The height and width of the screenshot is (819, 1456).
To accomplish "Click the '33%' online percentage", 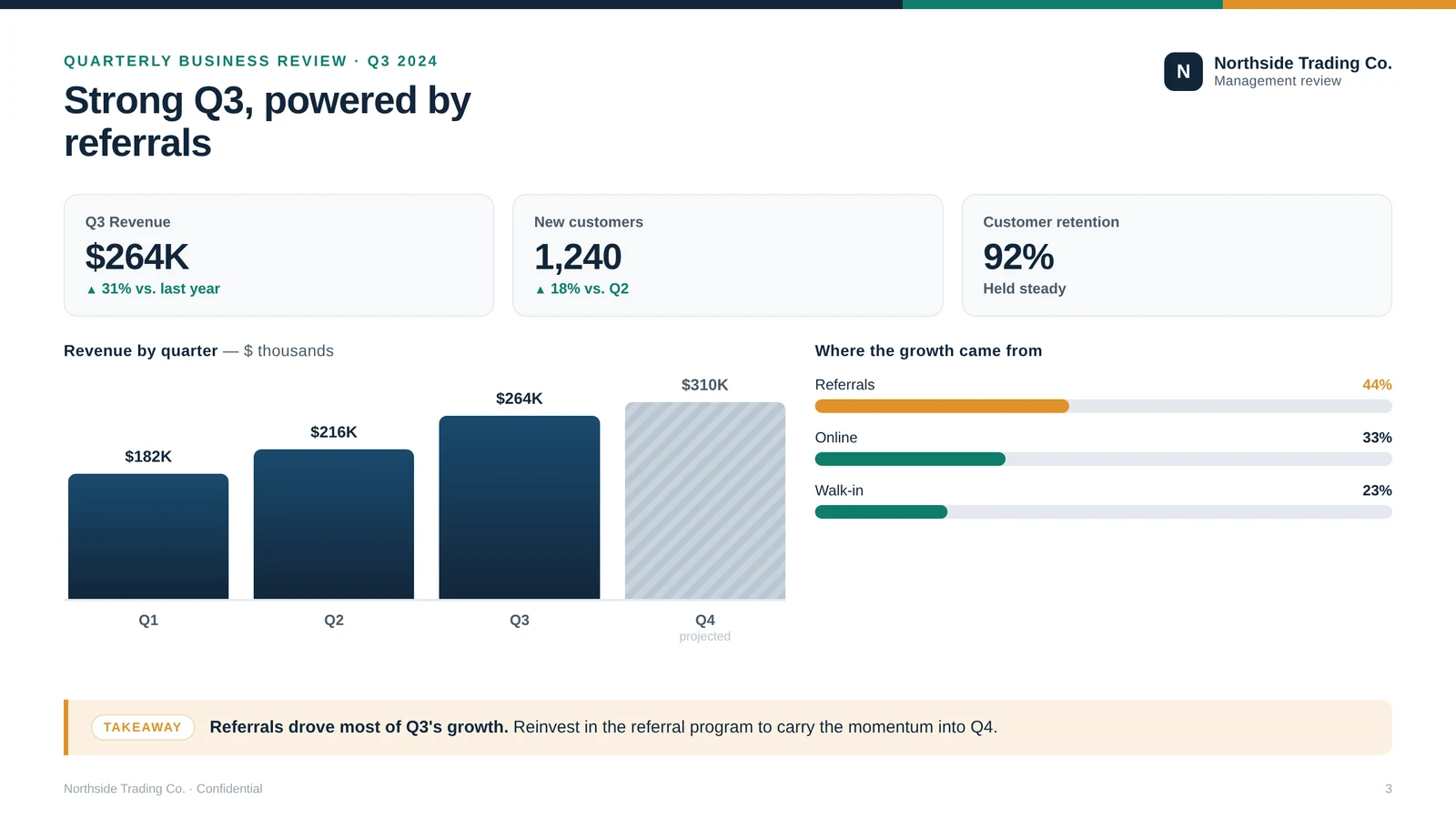I will (x=1377, y=438).
